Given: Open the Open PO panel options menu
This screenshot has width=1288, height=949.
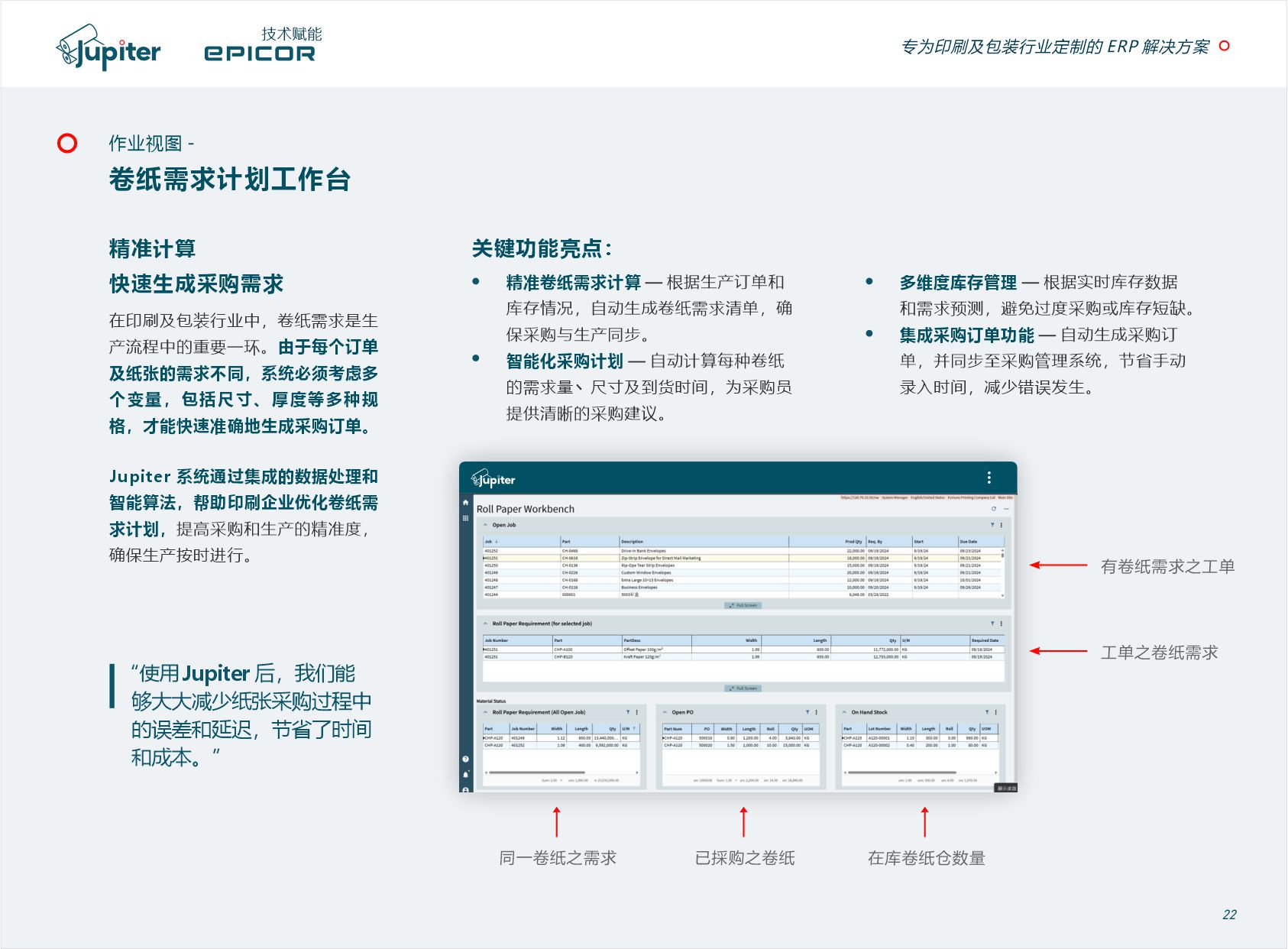Looking at the screenshot, I should pos(817,712).
